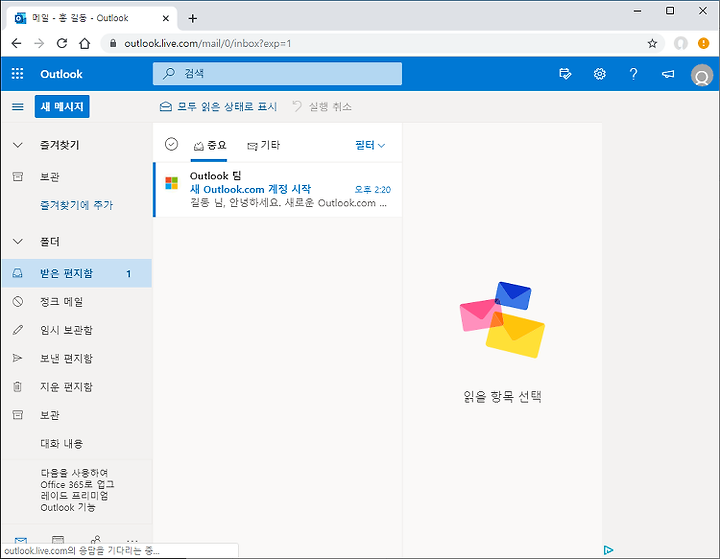
Task: Click ad choices triangle icon
Action: (x=608, y=550)
